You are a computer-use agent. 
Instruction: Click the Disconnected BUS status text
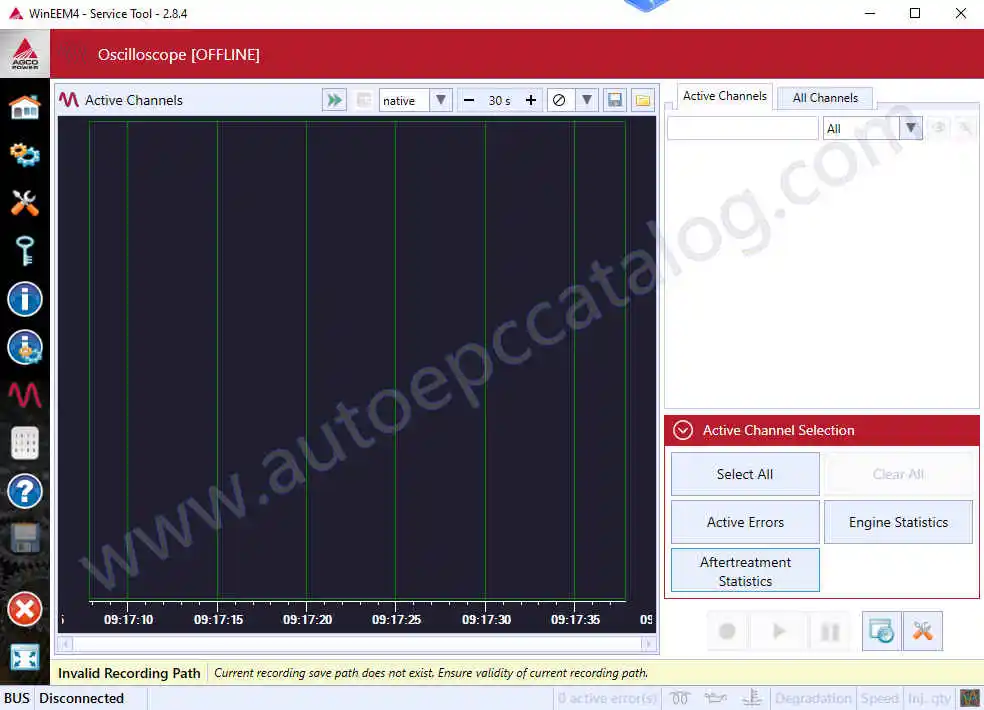point(82,698)
